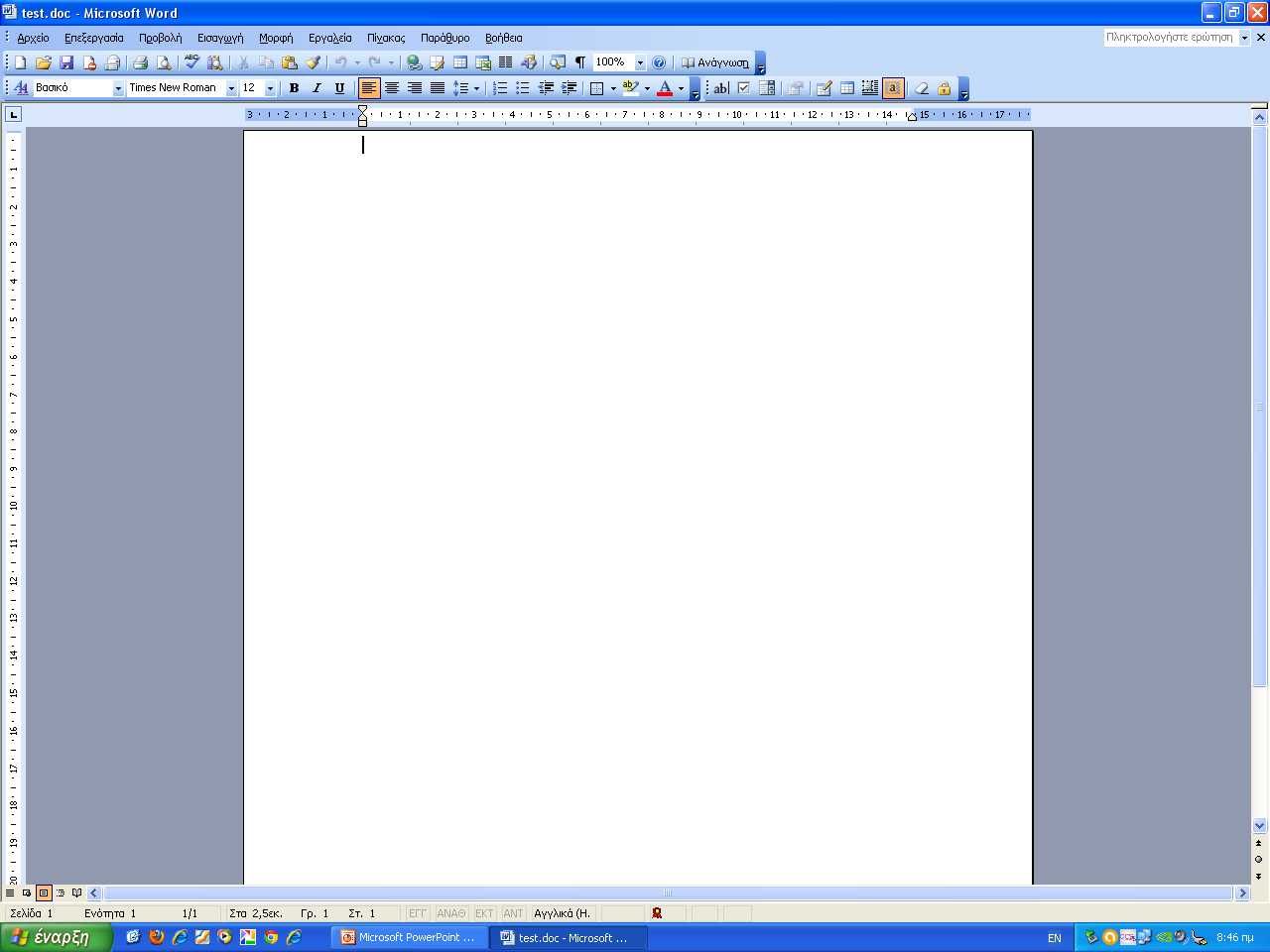Toggle Align Right paragraph alignment
Image resolution: width=1270 pixels, height=952 pixels.
(x=415, y=88)
